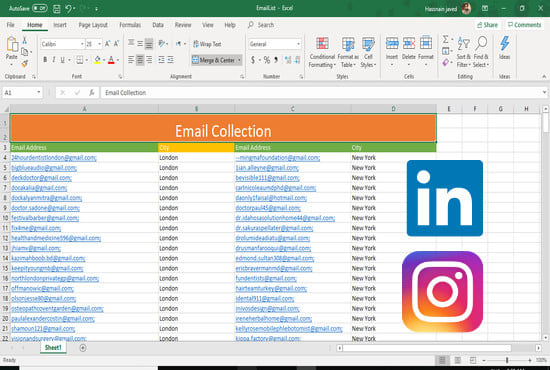The image size is (550, 370).
Task: Select column E header
Action: coord(449,109)
